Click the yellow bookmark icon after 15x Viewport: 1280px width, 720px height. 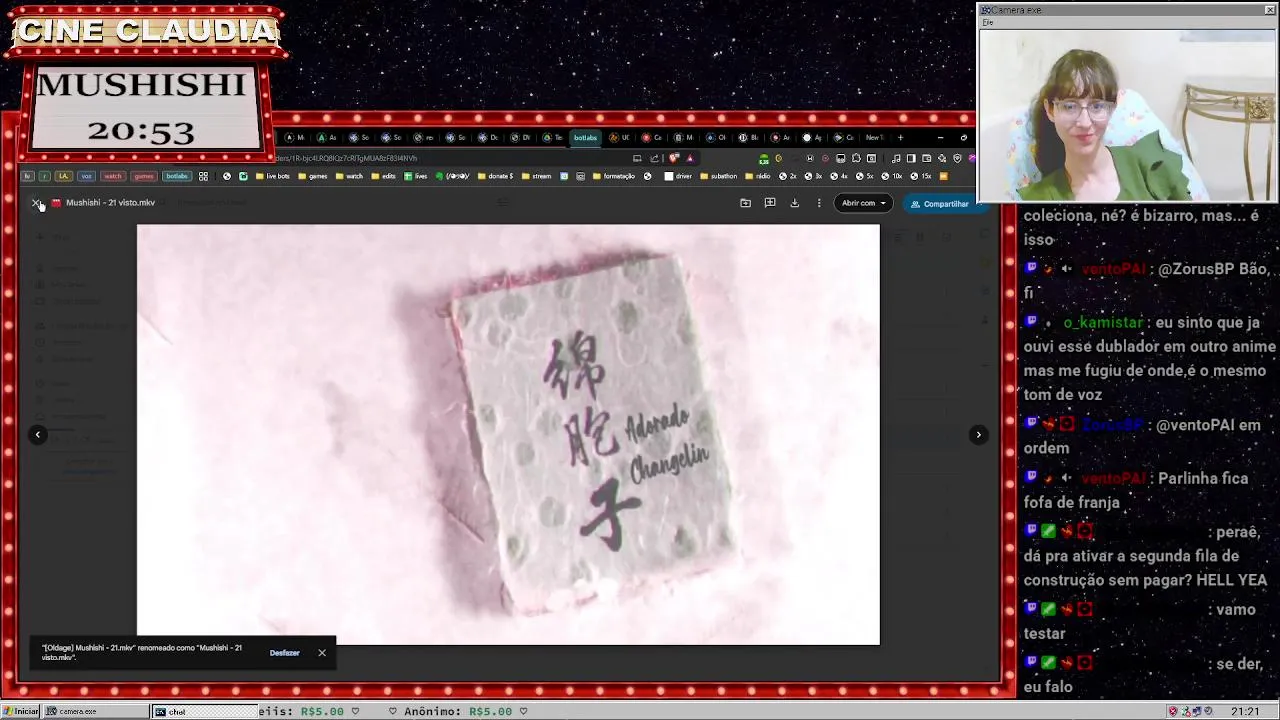[943, 176]
